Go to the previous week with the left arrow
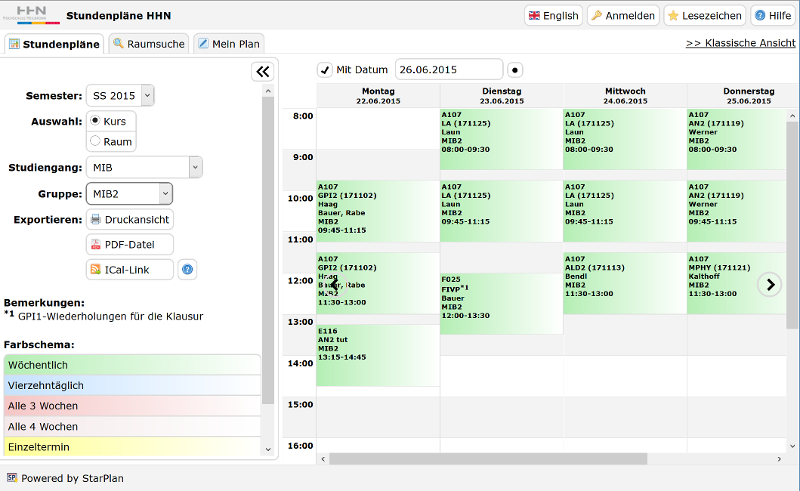Screen dimensions: 800x491 pyautogui.click(x=334, y=284)
